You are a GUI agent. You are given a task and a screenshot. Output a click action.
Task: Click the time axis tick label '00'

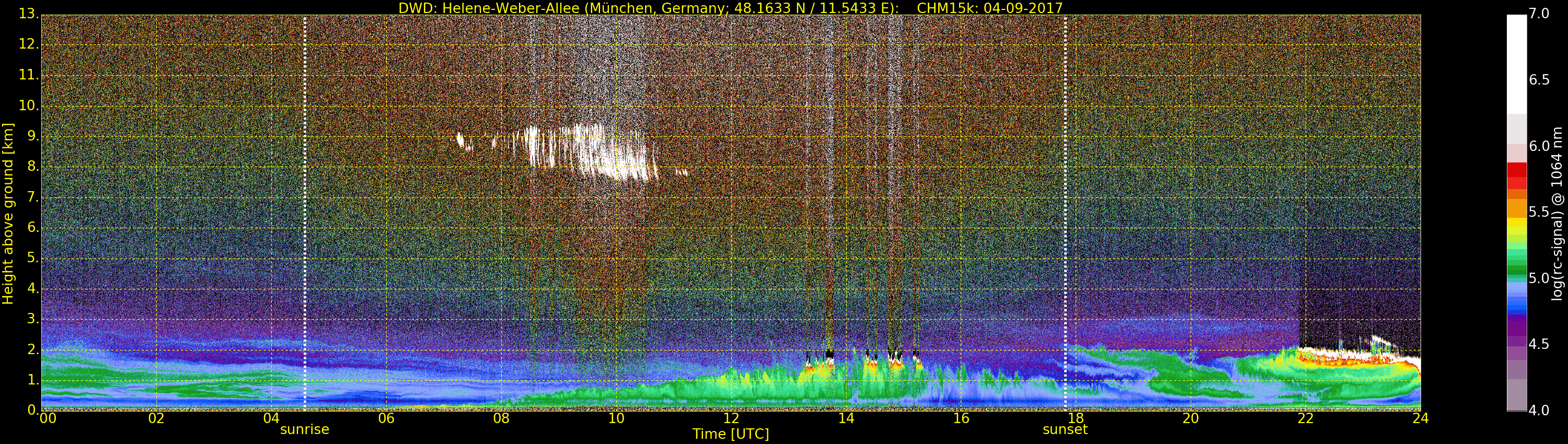(x=48, y=418)
